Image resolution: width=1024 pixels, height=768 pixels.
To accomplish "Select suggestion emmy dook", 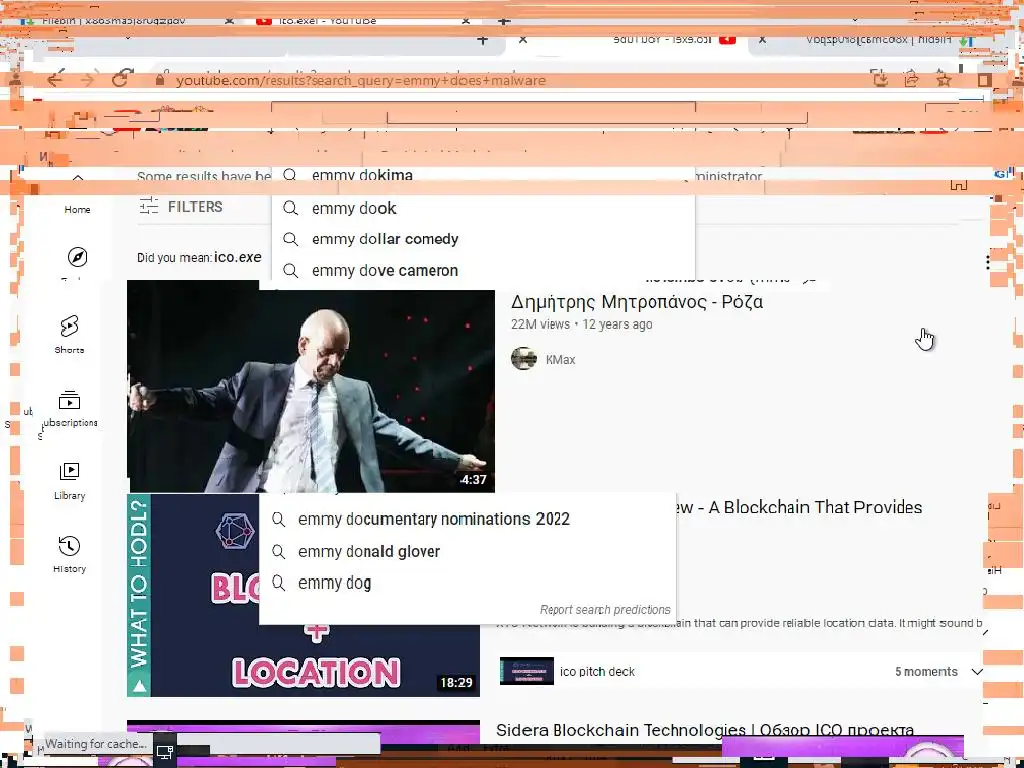I will 483,208.
